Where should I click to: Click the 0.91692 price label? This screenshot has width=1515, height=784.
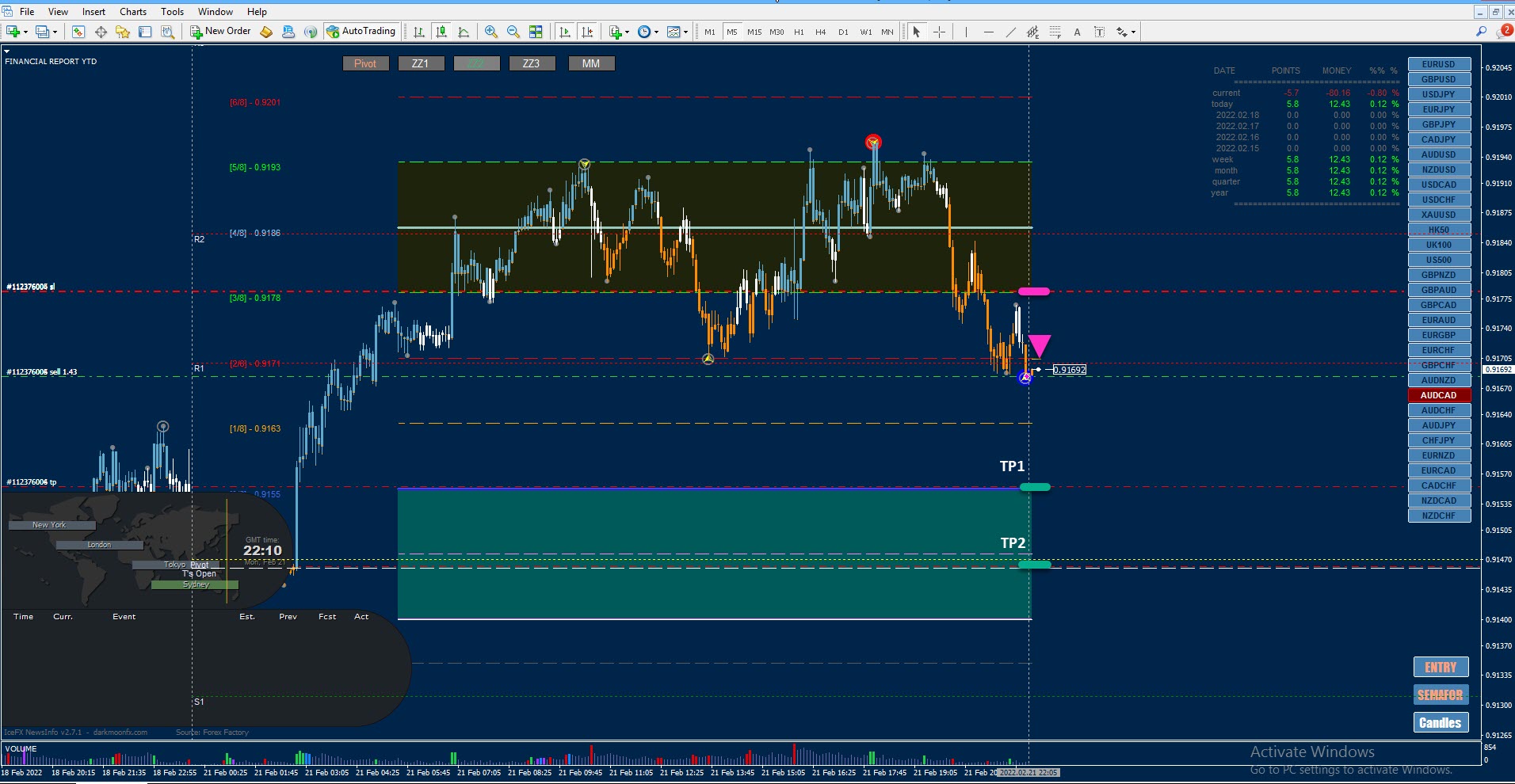tap(1070, 370)
